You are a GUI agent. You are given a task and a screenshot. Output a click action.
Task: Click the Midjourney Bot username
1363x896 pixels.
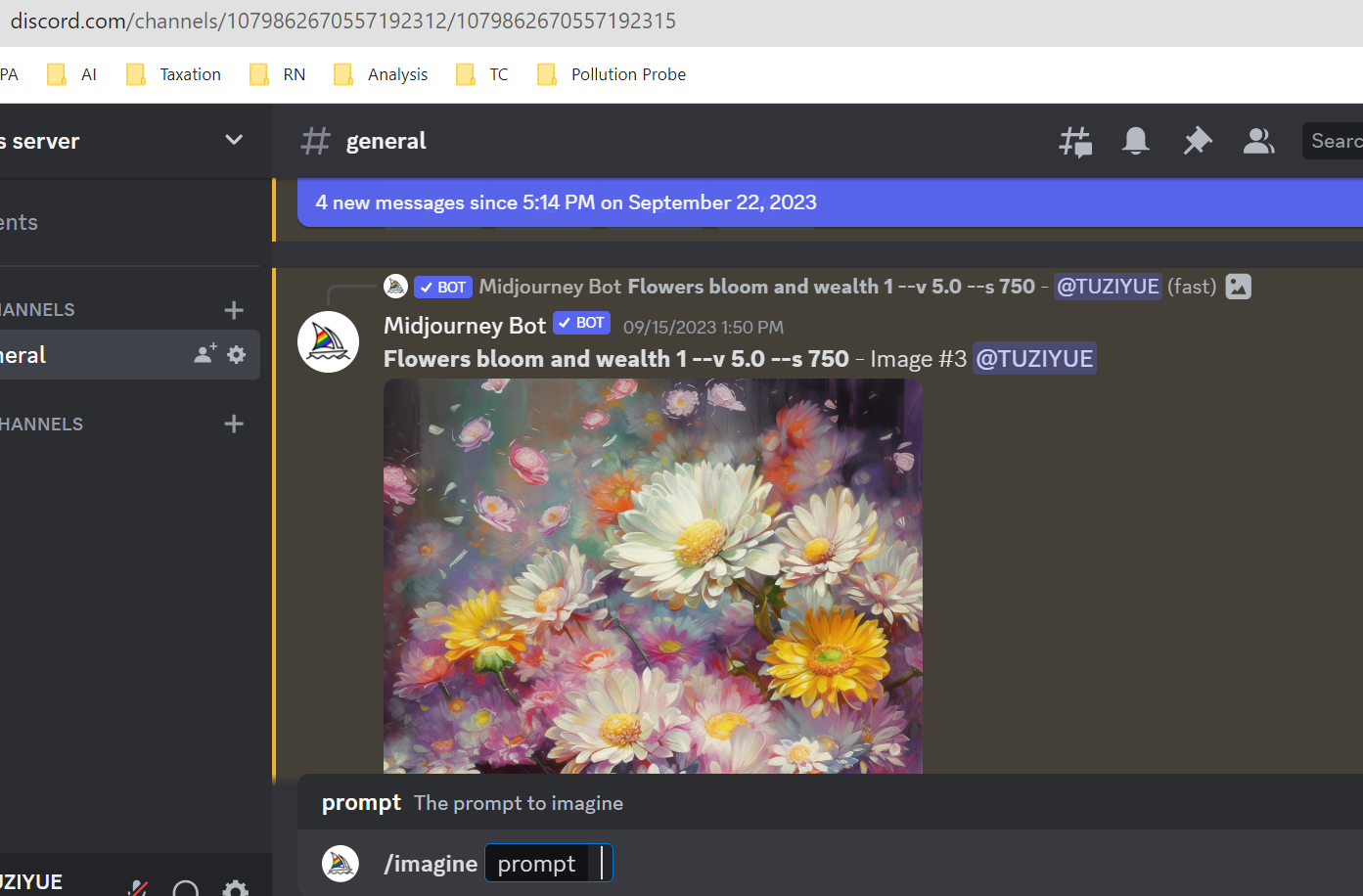tap(465, 326)
